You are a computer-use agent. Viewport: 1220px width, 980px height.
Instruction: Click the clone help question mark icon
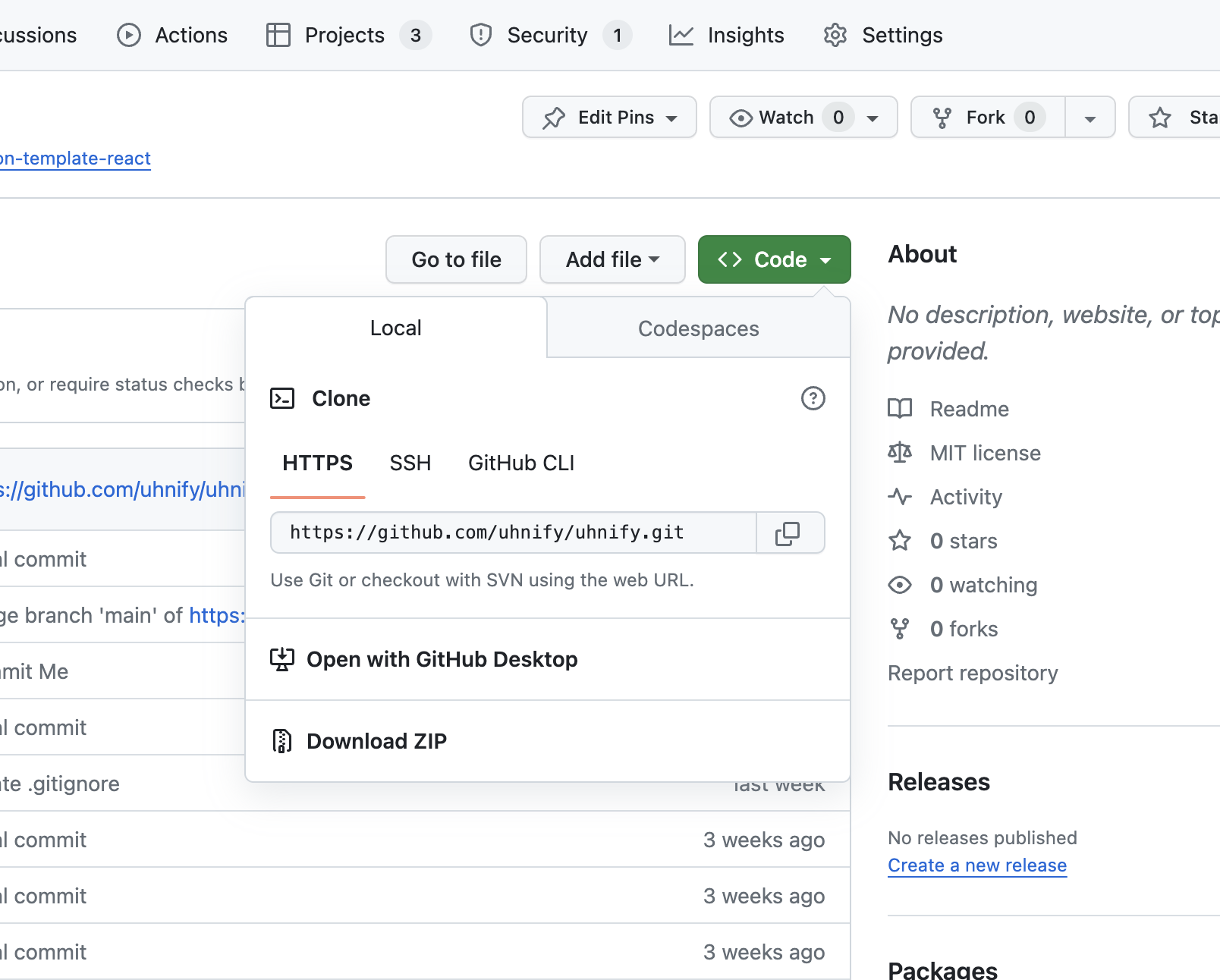click(813, 398)
